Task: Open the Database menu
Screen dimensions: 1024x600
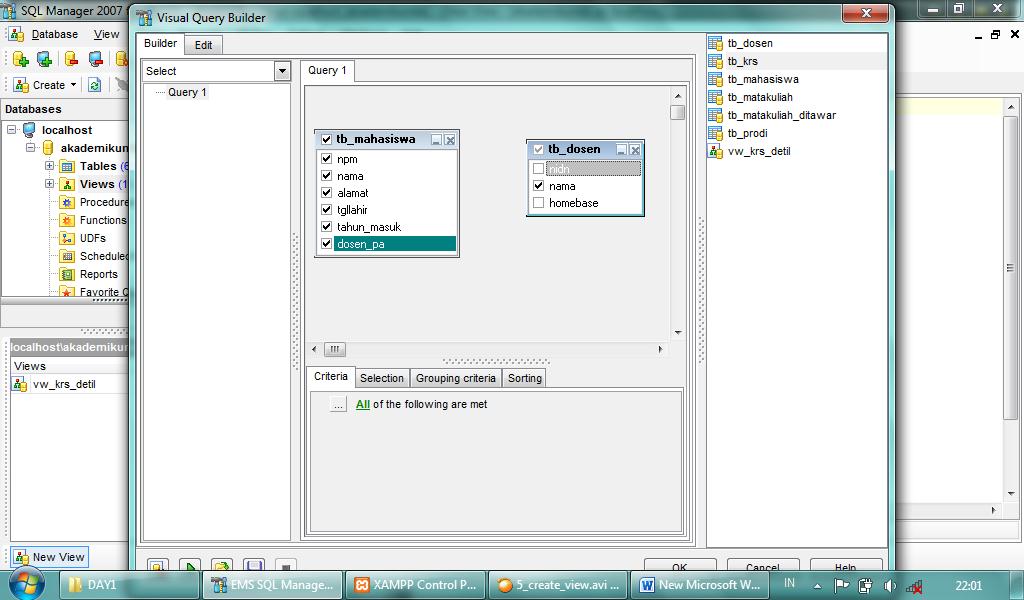Action: coord(55,34)
